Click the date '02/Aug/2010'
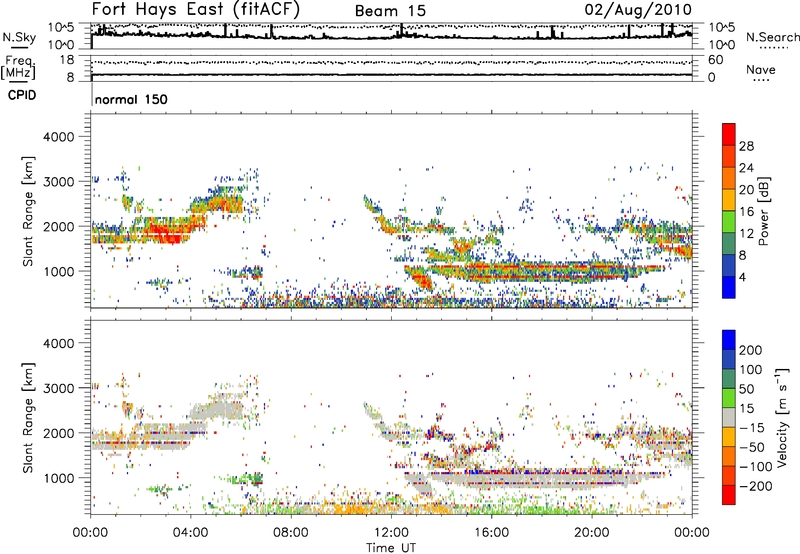800x554 pixels. tap(638, 10)
